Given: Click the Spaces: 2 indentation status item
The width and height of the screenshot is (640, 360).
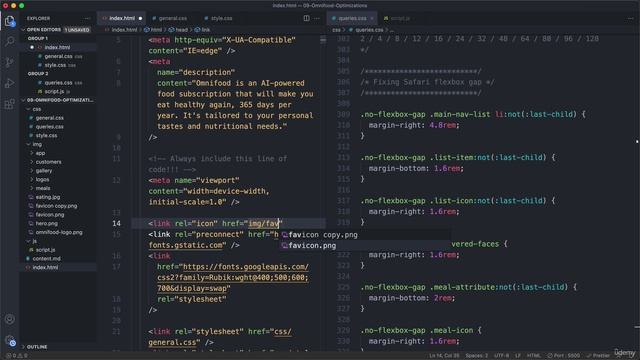Looking at the screenshot, I should [x=476, y=356].
